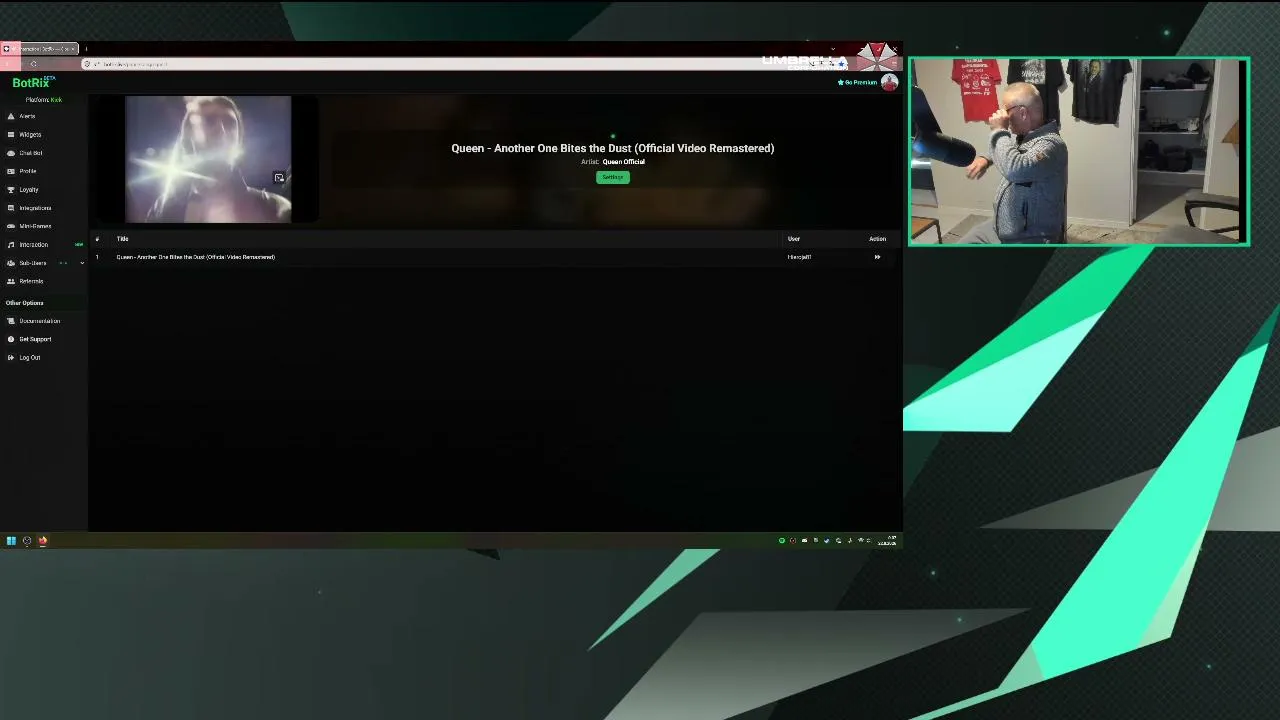Click Log Out in the sidebar

tap(30, 357)
